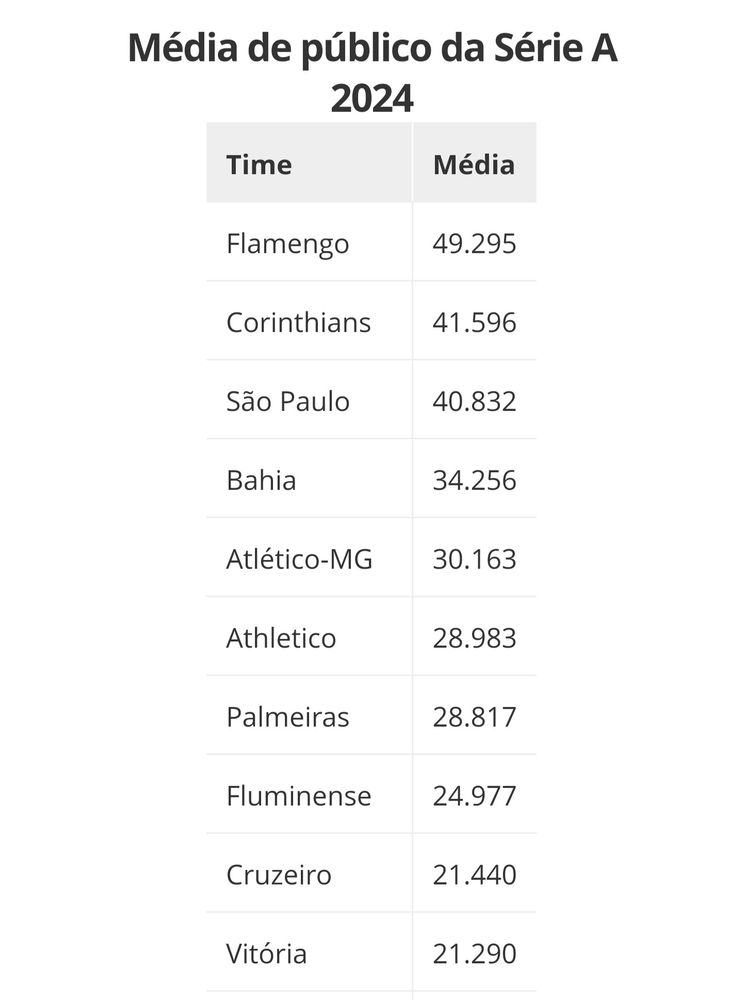Click Palmeiras' average 28.817
Viewport: 743px width, 1000px height.
click(474, 717)
